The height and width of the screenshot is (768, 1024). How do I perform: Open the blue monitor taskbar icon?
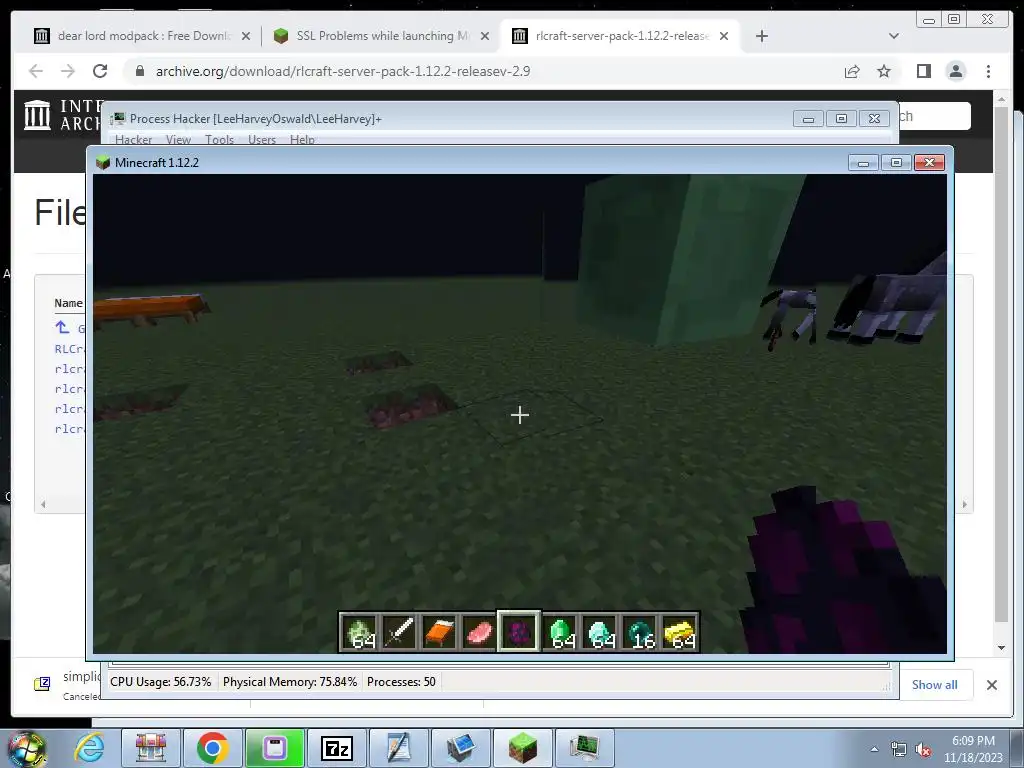(x=460, y=748)
